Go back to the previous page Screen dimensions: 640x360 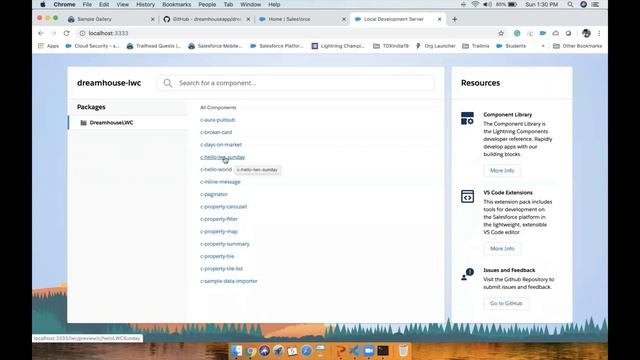40,33
